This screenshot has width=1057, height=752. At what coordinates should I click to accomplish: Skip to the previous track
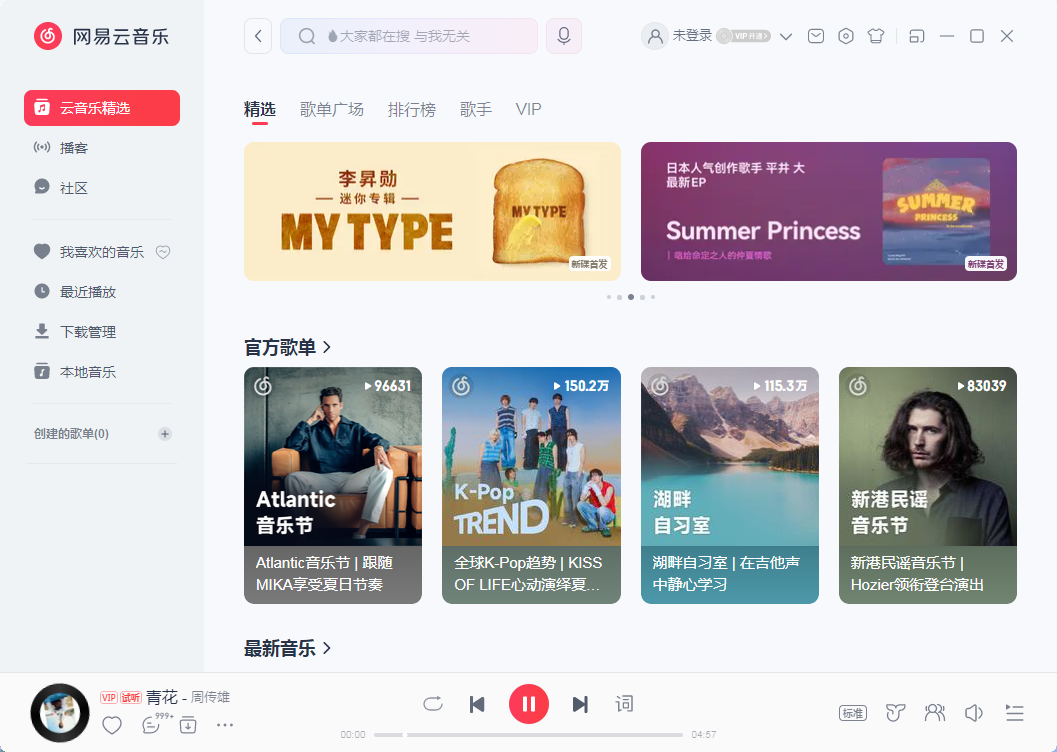click(x=477, y=704)
